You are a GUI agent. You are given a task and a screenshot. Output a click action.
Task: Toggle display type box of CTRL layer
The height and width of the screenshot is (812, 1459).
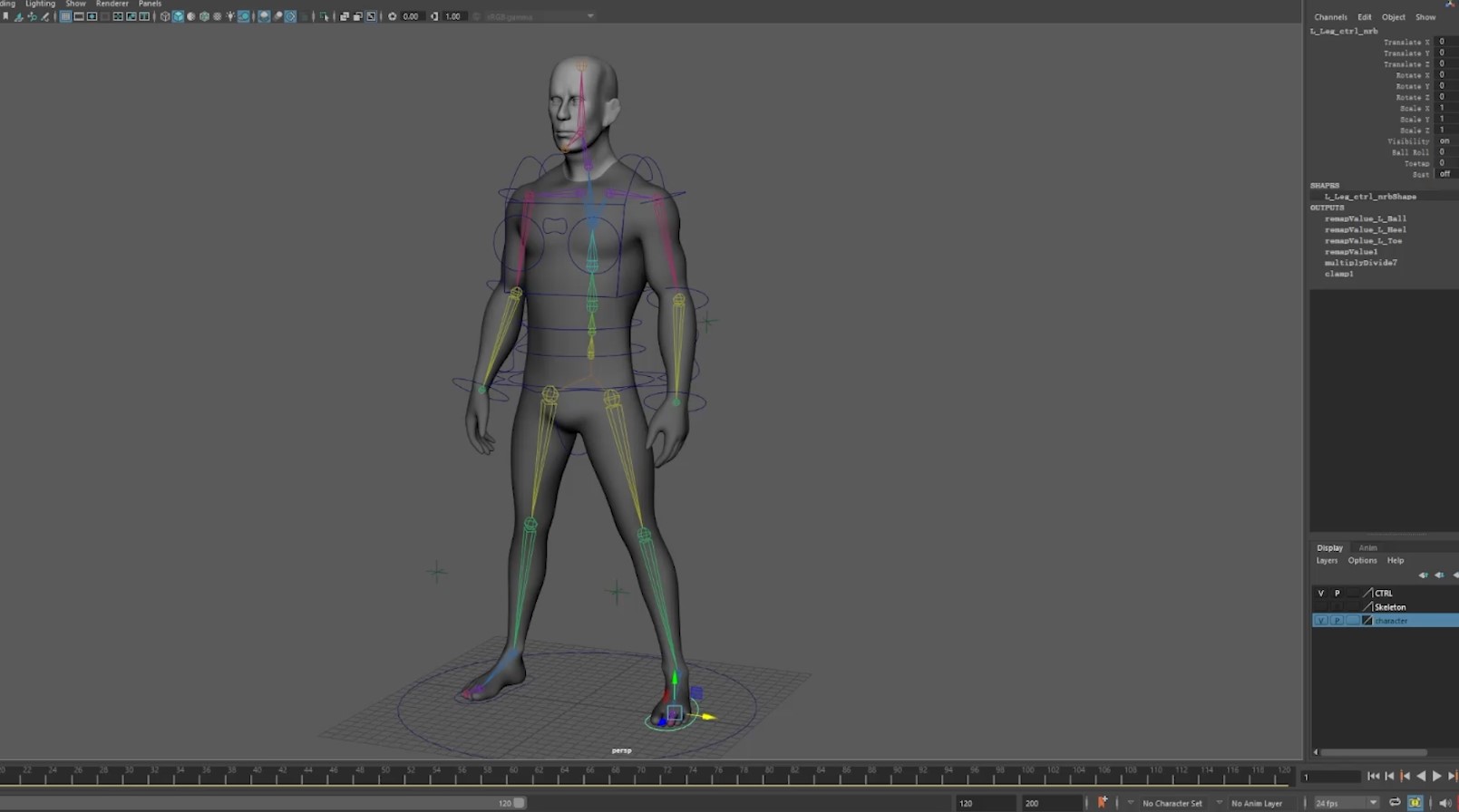click(x=1352, y=593)
